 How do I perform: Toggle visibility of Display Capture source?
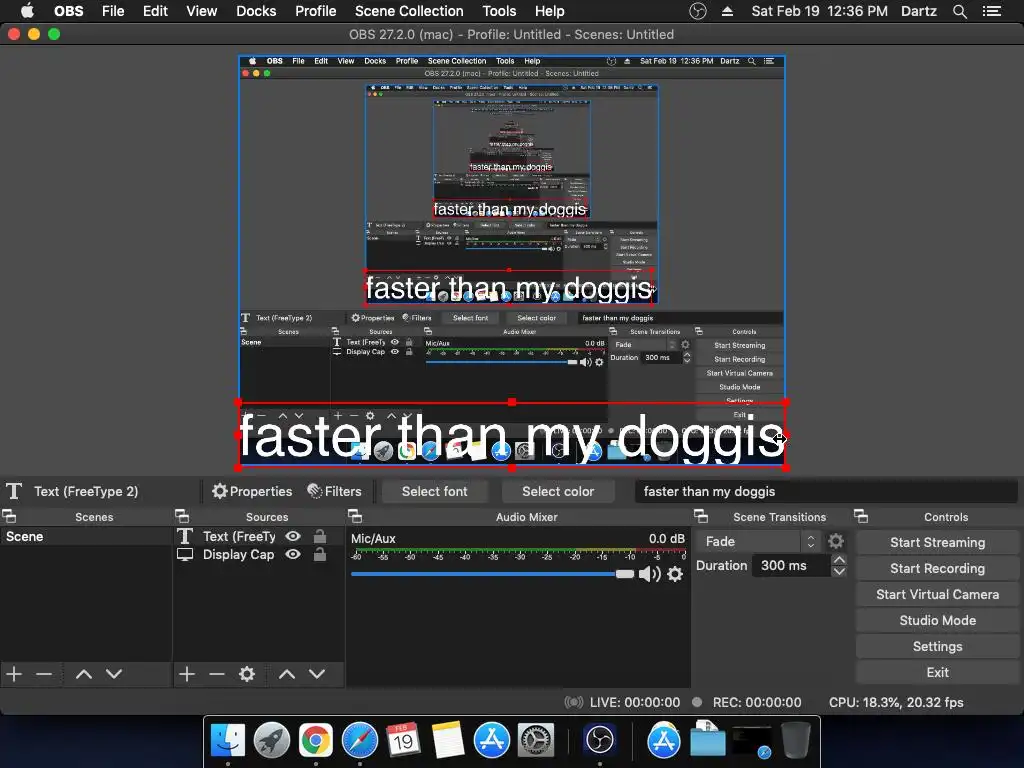293,554
